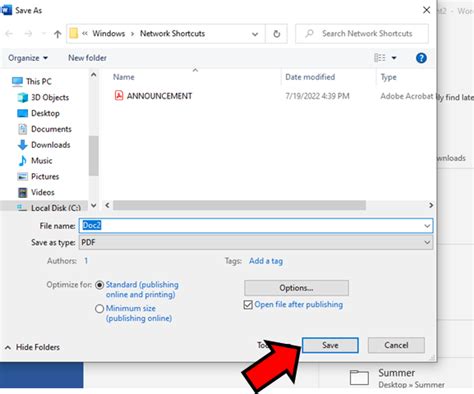Viewport: 474px width, 394px height.
Task: Open the Help question mark icon
Action: (421, 58)
